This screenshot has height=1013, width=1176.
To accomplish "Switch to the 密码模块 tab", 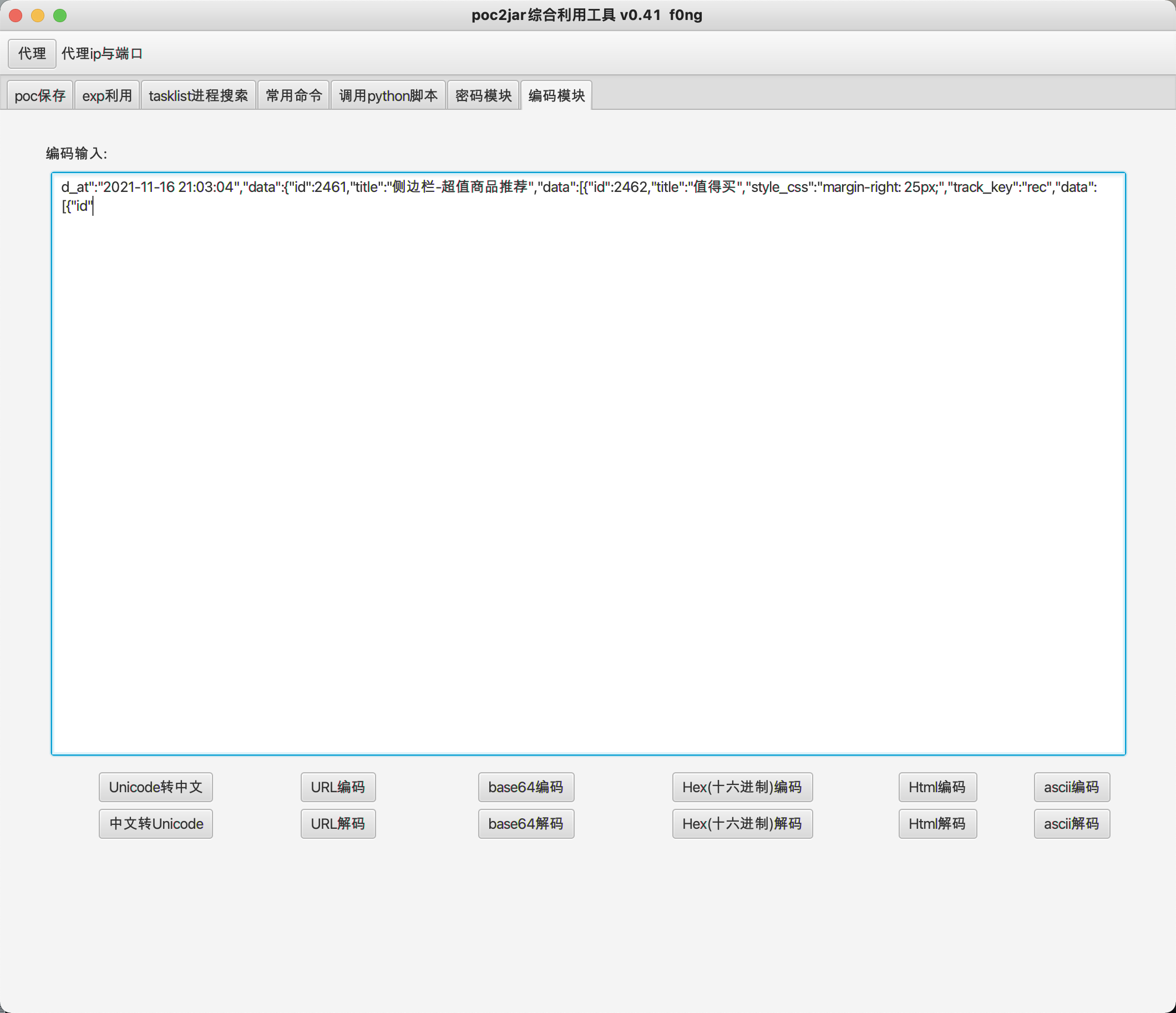I will click(483, 95).
